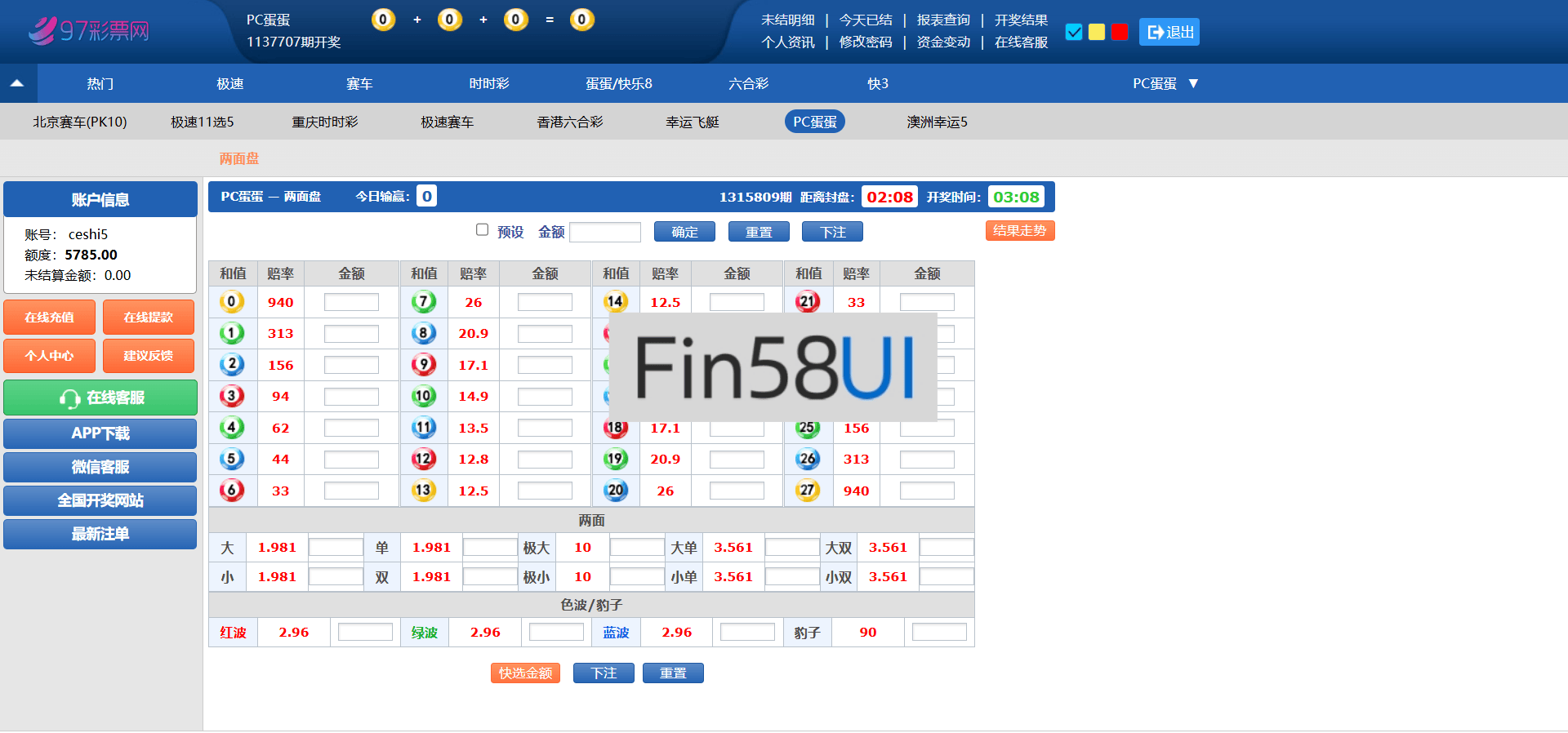Click the red number 12 ball

tap(423, 459)
